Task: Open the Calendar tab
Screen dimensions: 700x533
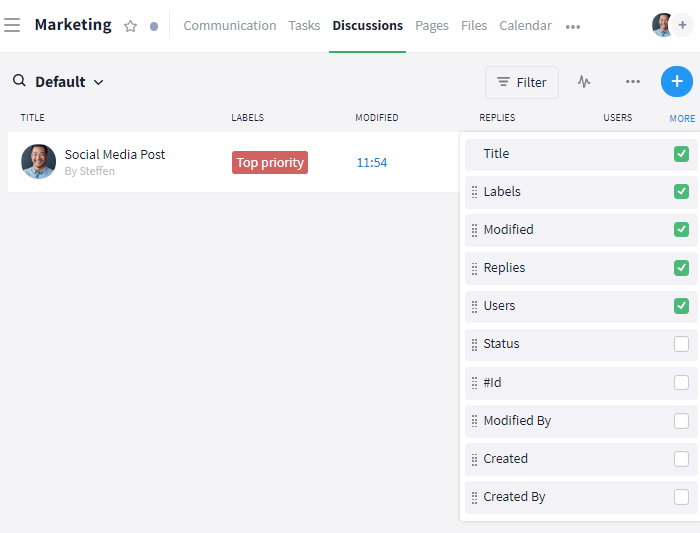Action: point(525,26)
